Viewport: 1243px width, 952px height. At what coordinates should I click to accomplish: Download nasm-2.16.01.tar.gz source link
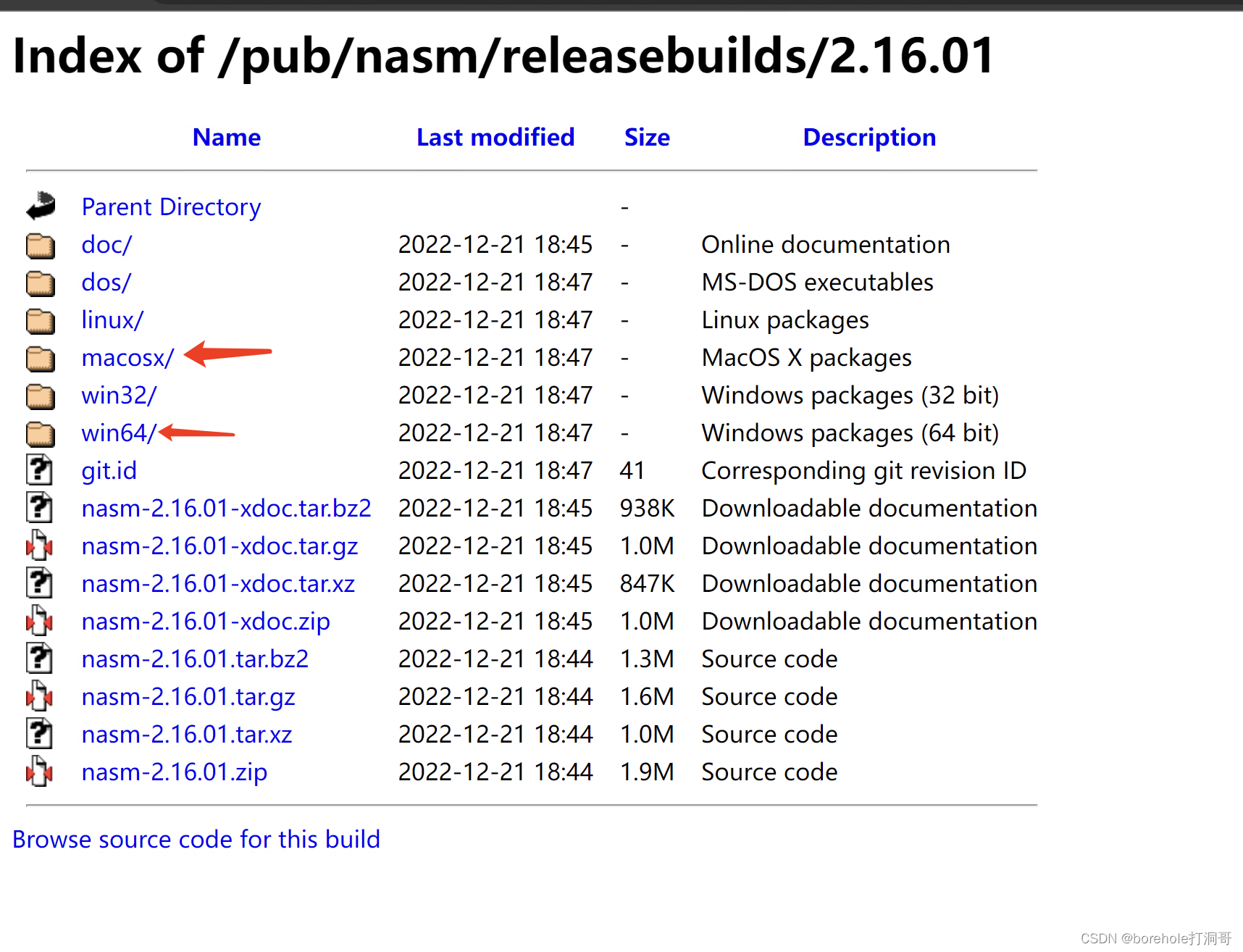[188, 697]
